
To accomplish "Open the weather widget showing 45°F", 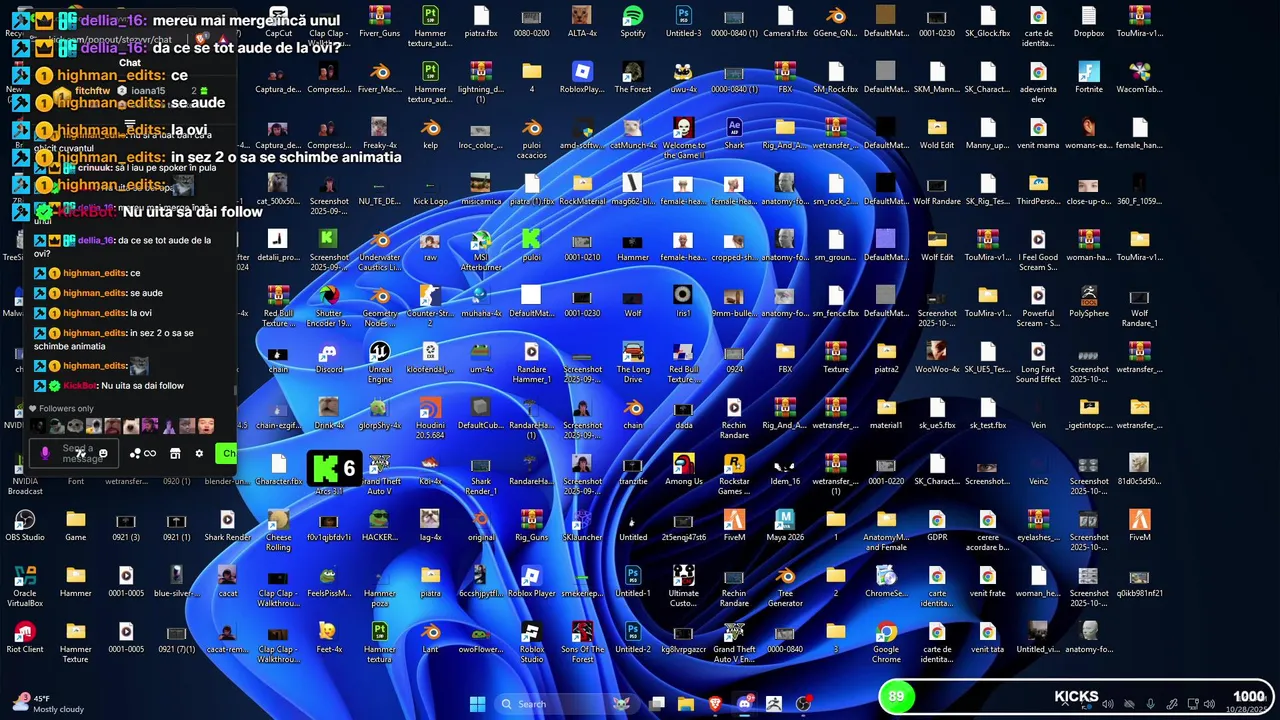I will pyautogui.click(x=48, y=704).
